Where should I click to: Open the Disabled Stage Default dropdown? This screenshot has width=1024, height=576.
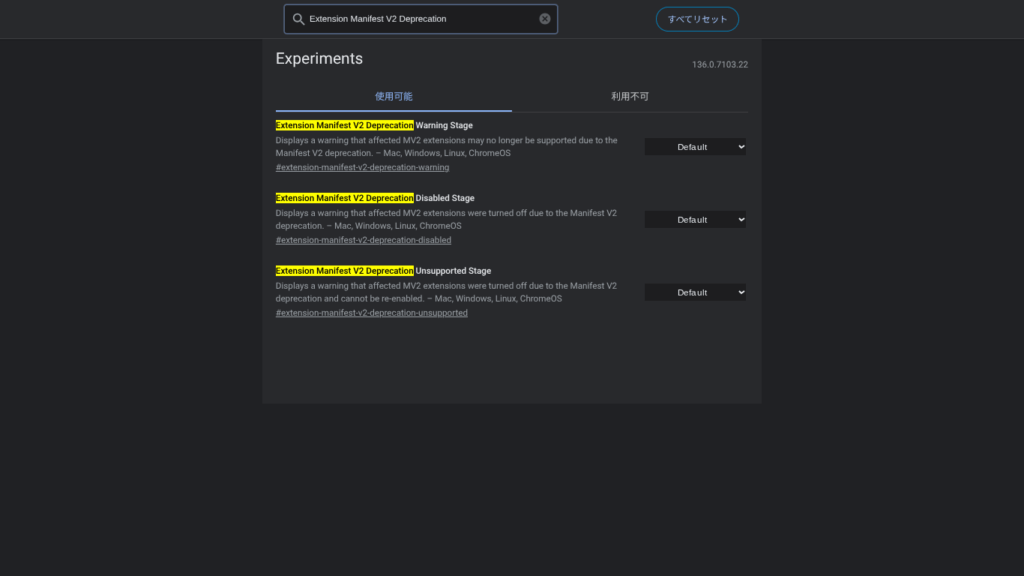pos(695,220)
